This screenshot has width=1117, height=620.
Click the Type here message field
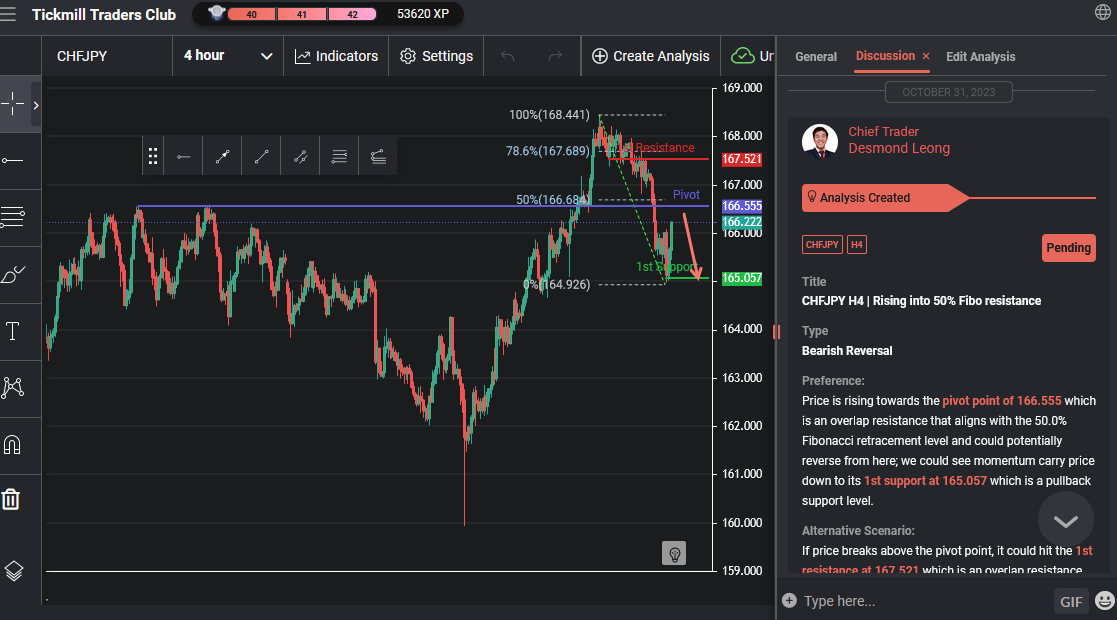coord(923,601)
